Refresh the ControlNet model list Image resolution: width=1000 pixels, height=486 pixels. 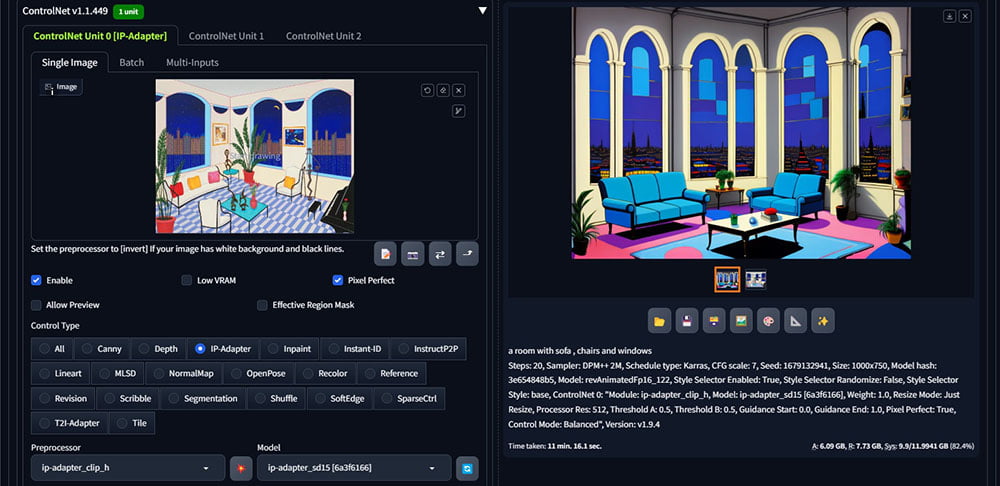pos(467,468)
